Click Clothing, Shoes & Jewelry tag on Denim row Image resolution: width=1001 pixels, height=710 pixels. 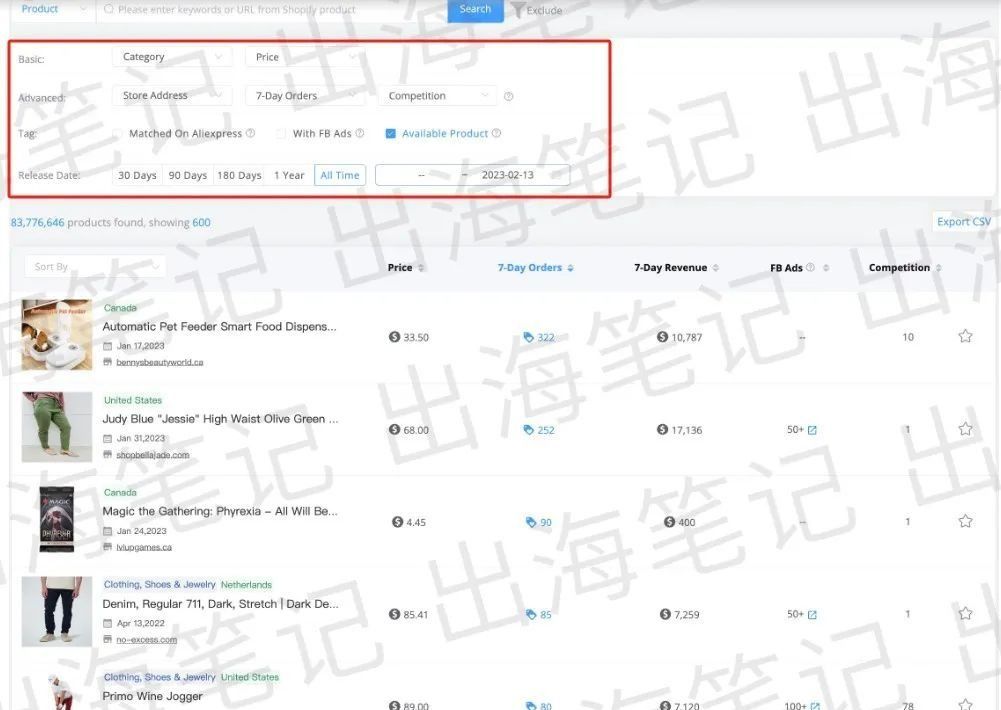(x=160, y=584)
